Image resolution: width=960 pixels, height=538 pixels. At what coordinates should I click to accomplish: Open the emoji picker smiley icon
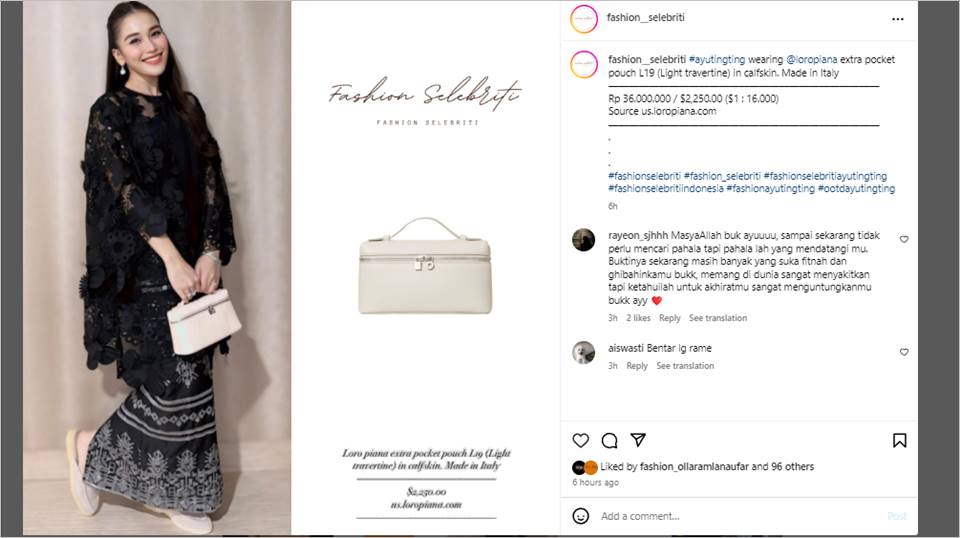pos(580,516)
